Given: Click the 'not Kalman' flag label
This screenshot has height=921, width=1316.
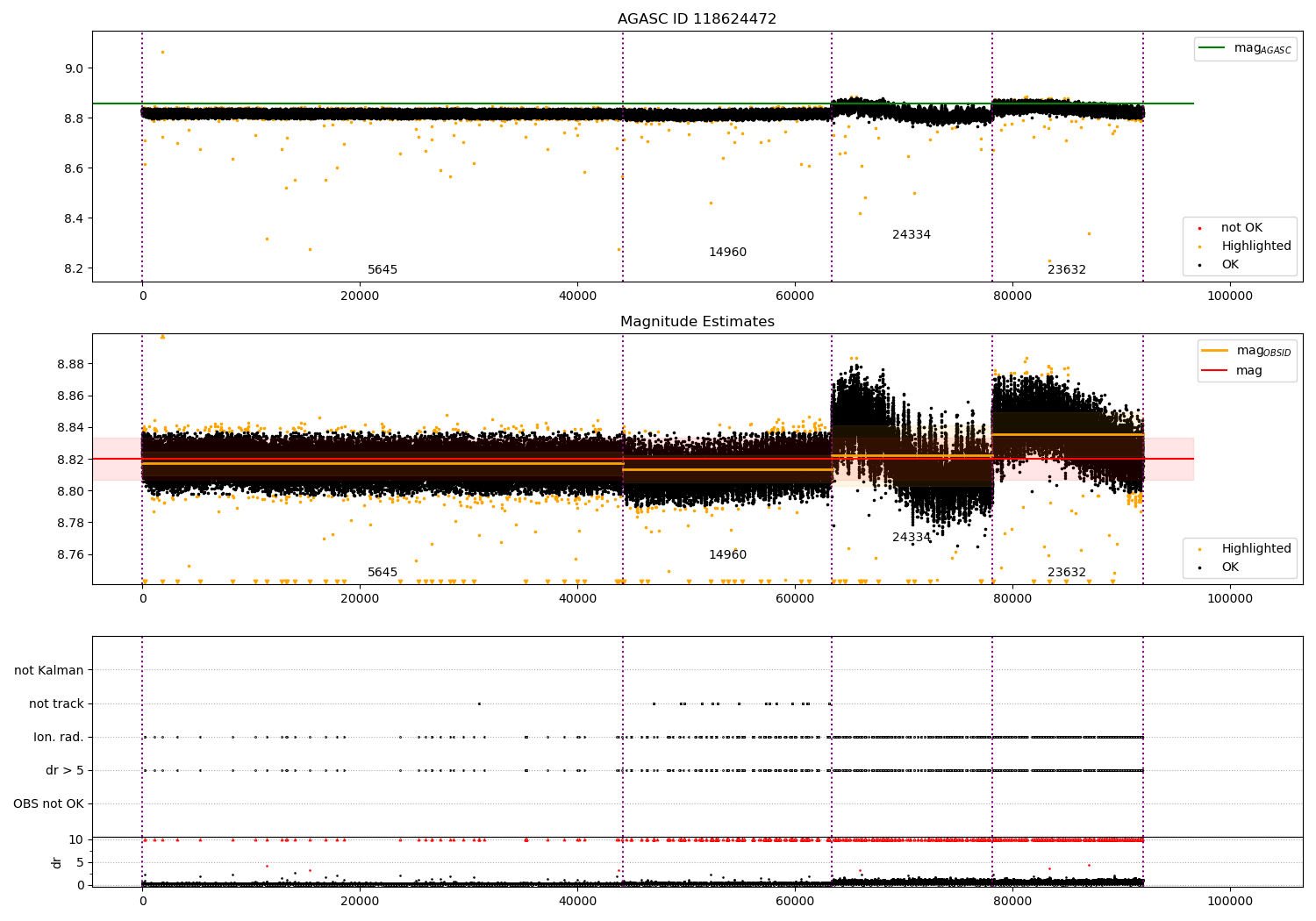Looking at the screenshot, I should click(x=49, y=671).
